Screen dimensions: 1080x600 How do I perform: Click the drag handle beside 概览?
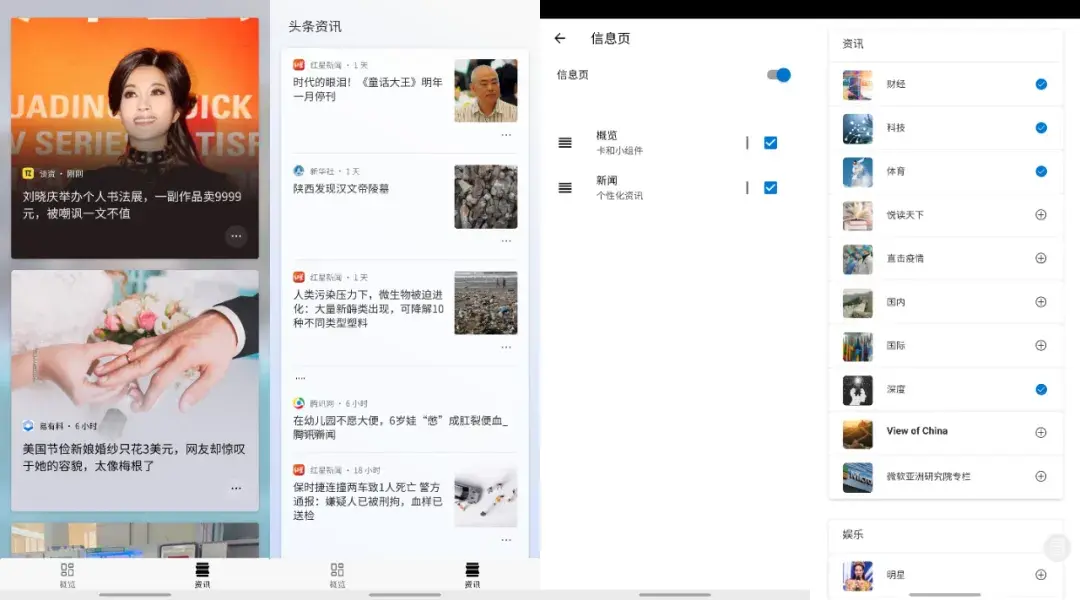pos(564,142)
